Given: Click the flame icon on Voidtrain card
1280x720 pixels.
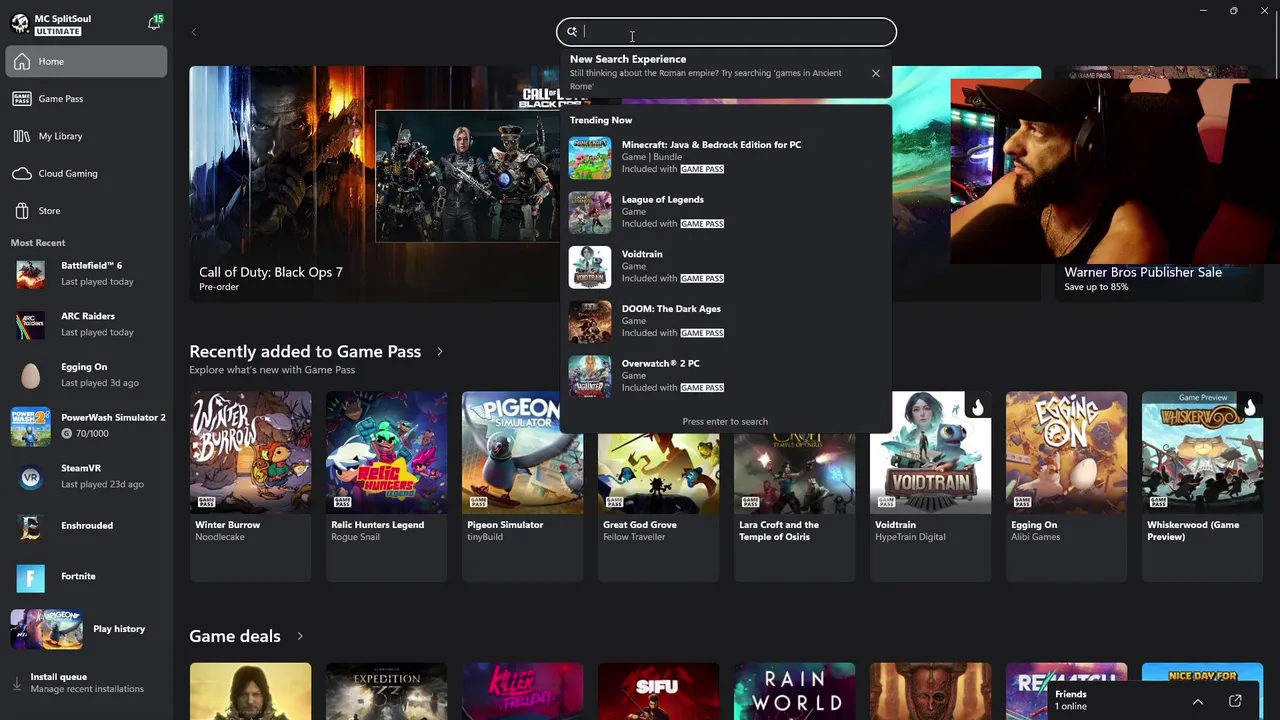Looking at the screenshot, I should (977, 407).
